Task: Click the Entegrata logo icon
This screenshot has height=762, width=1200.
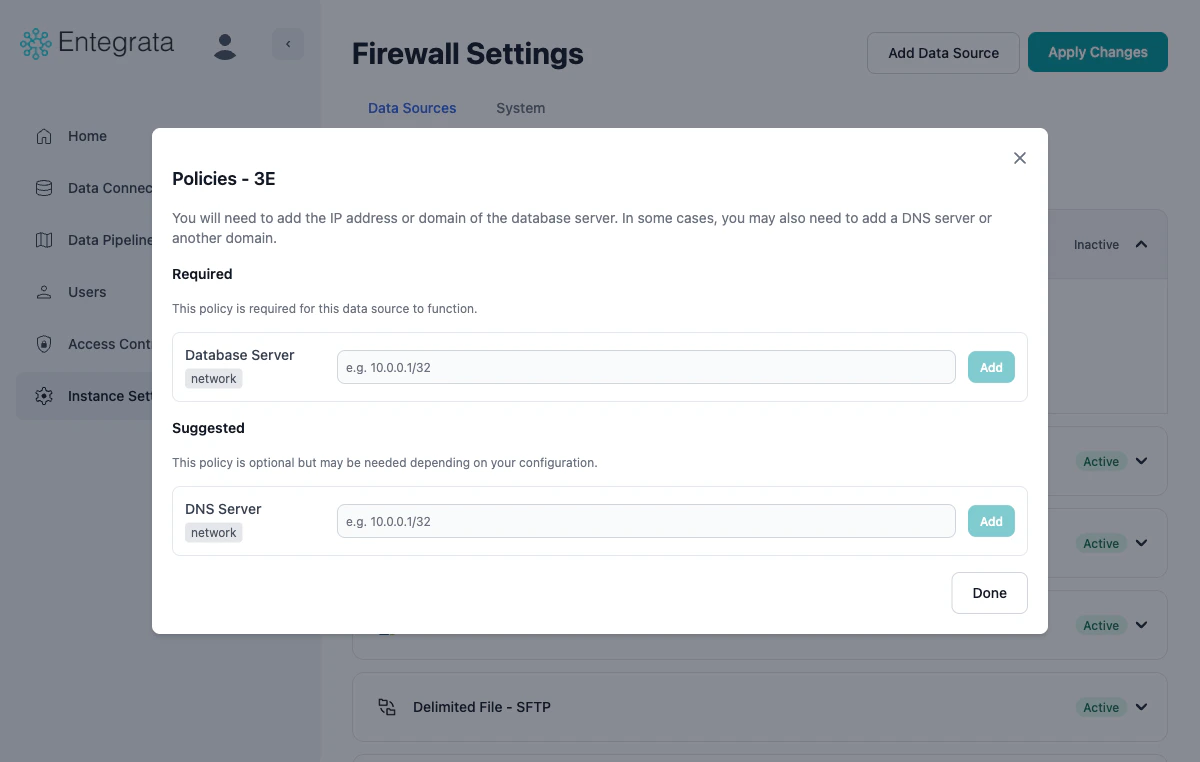Action: [x=34, y=43]
